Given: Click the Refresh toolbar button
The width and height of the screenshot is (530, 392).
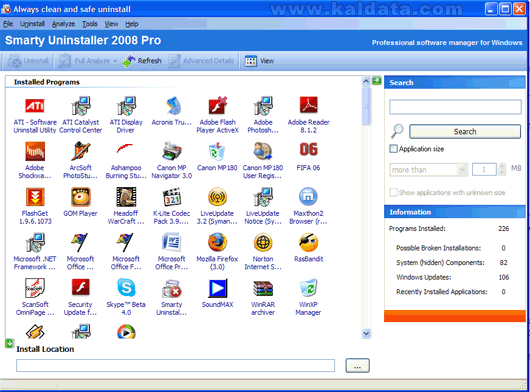Looking at the screenshot, I should [x=142, y=61].
